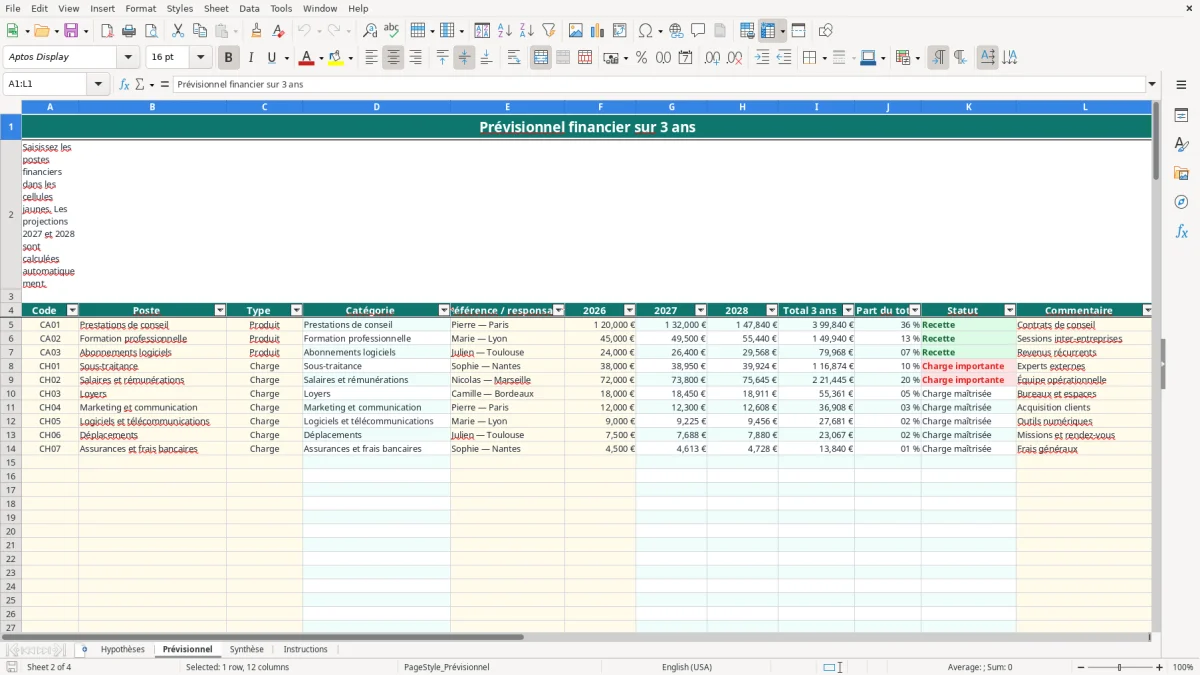Expand the formula bar

click(1152, 85)
